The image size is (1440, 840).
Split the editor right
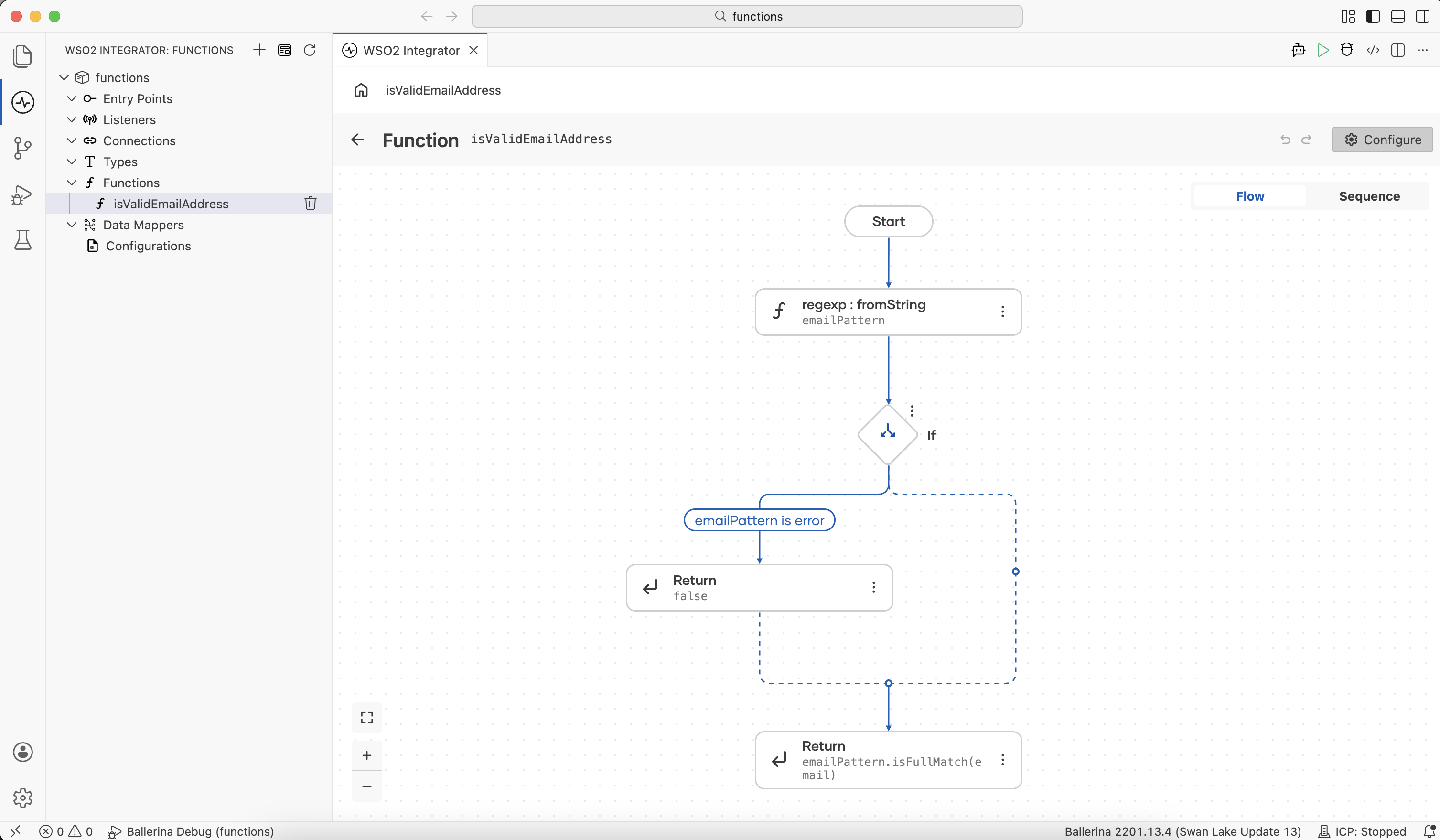(1397, 50)
